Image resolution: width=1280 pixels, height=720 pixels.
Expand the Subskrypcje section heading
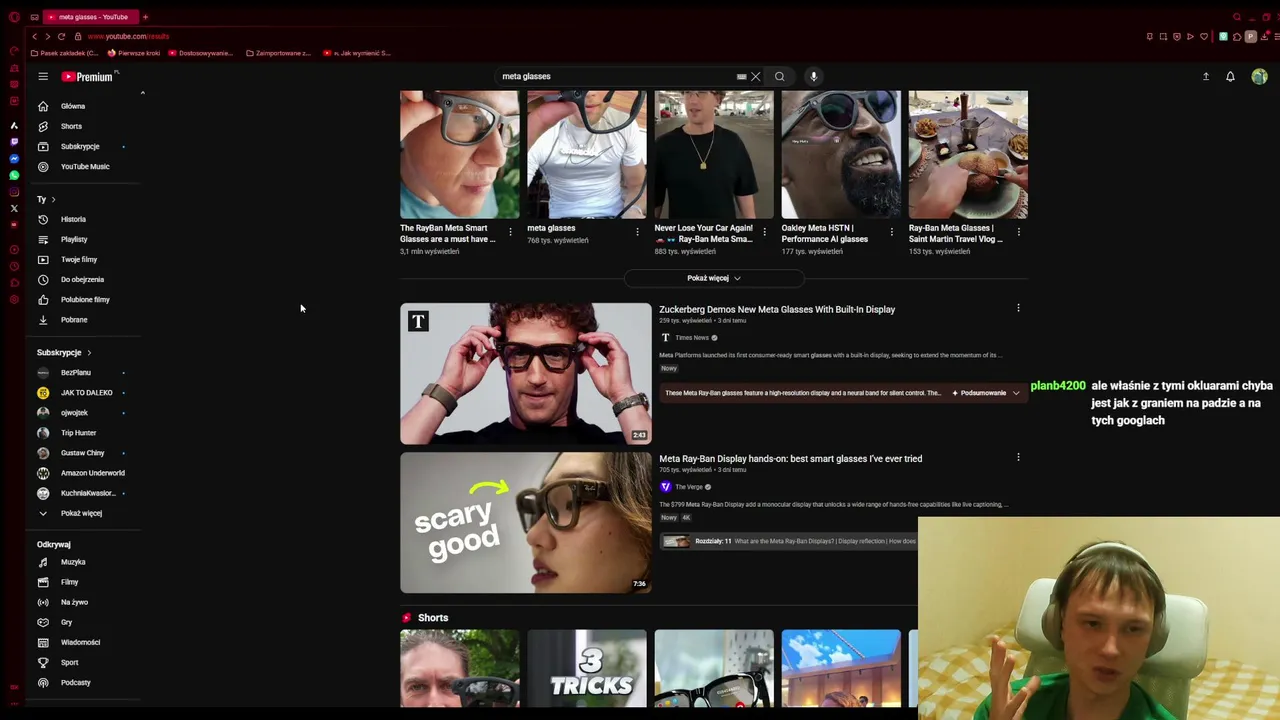click(64, 352)
